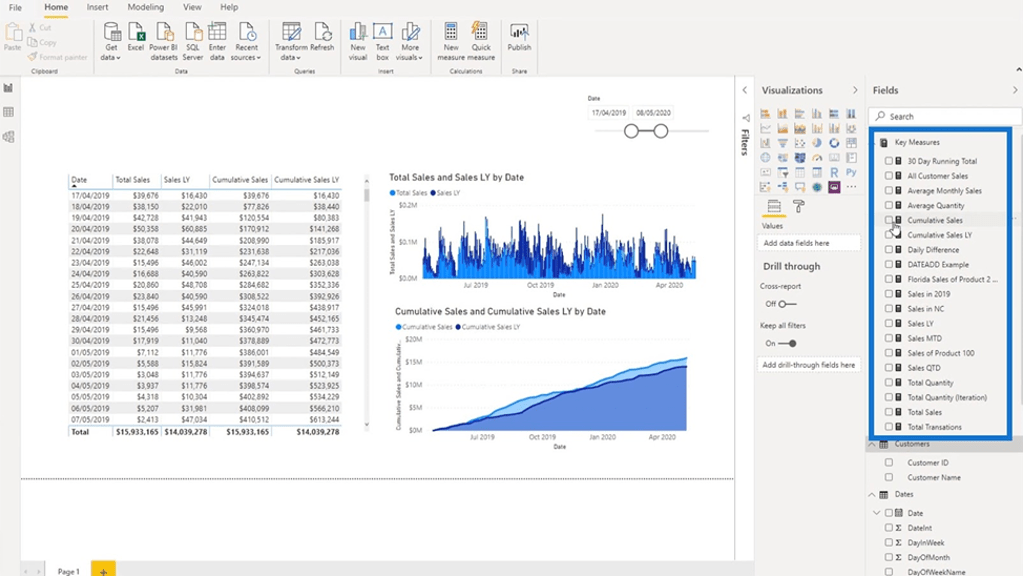Switch to the Help ribbon tab

(229, 7)
